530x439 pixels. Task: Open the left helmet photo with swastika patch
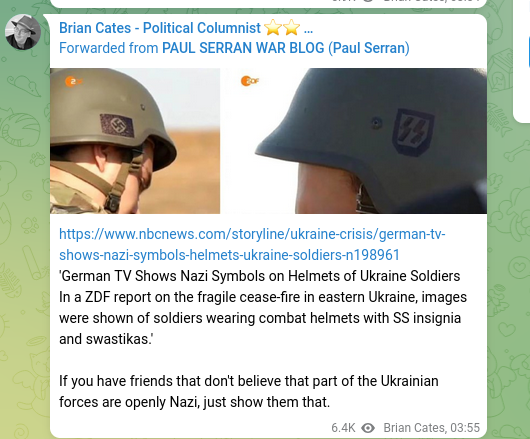coord(135,141)
